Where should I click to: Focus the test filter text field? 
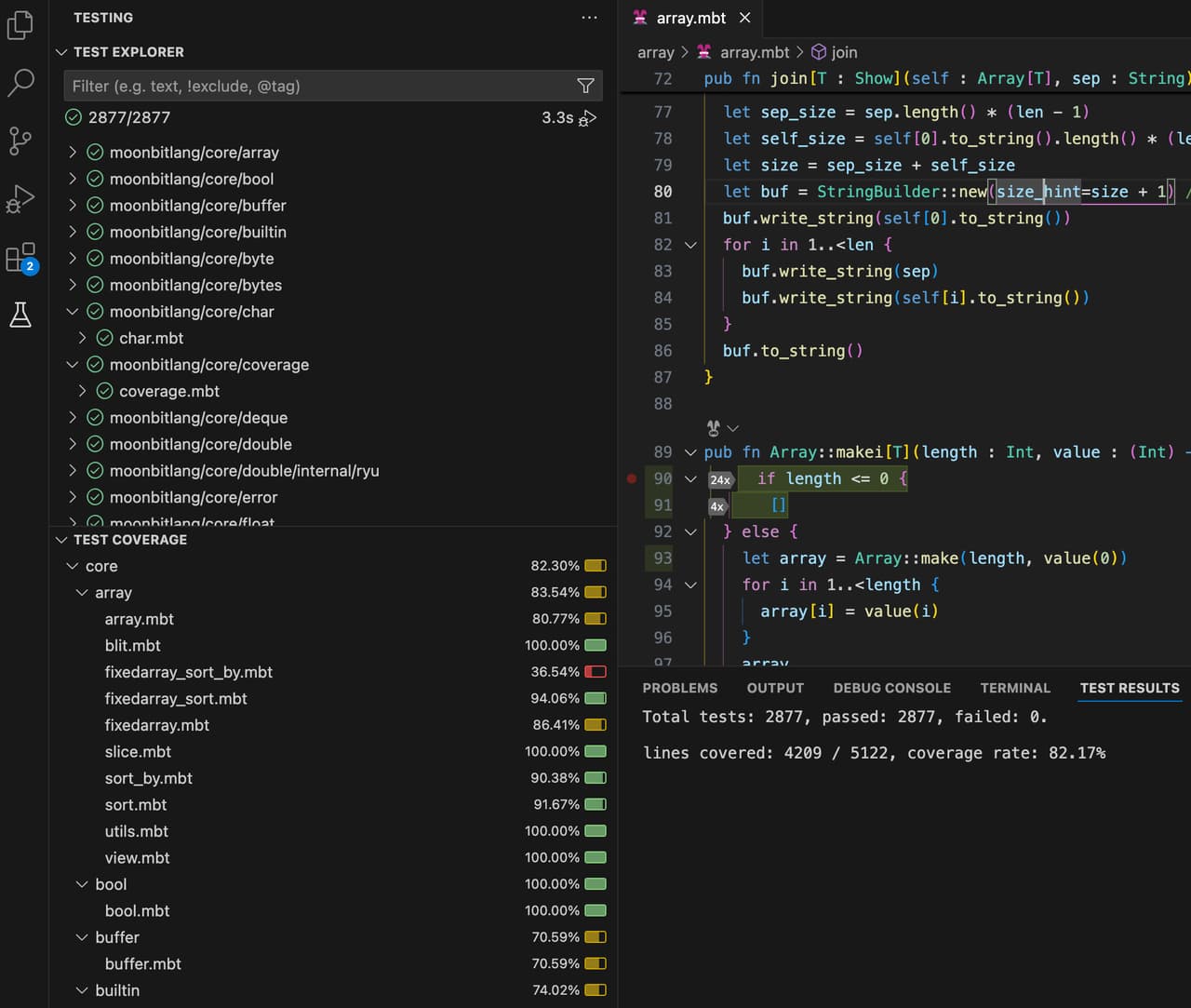[316, 86]
